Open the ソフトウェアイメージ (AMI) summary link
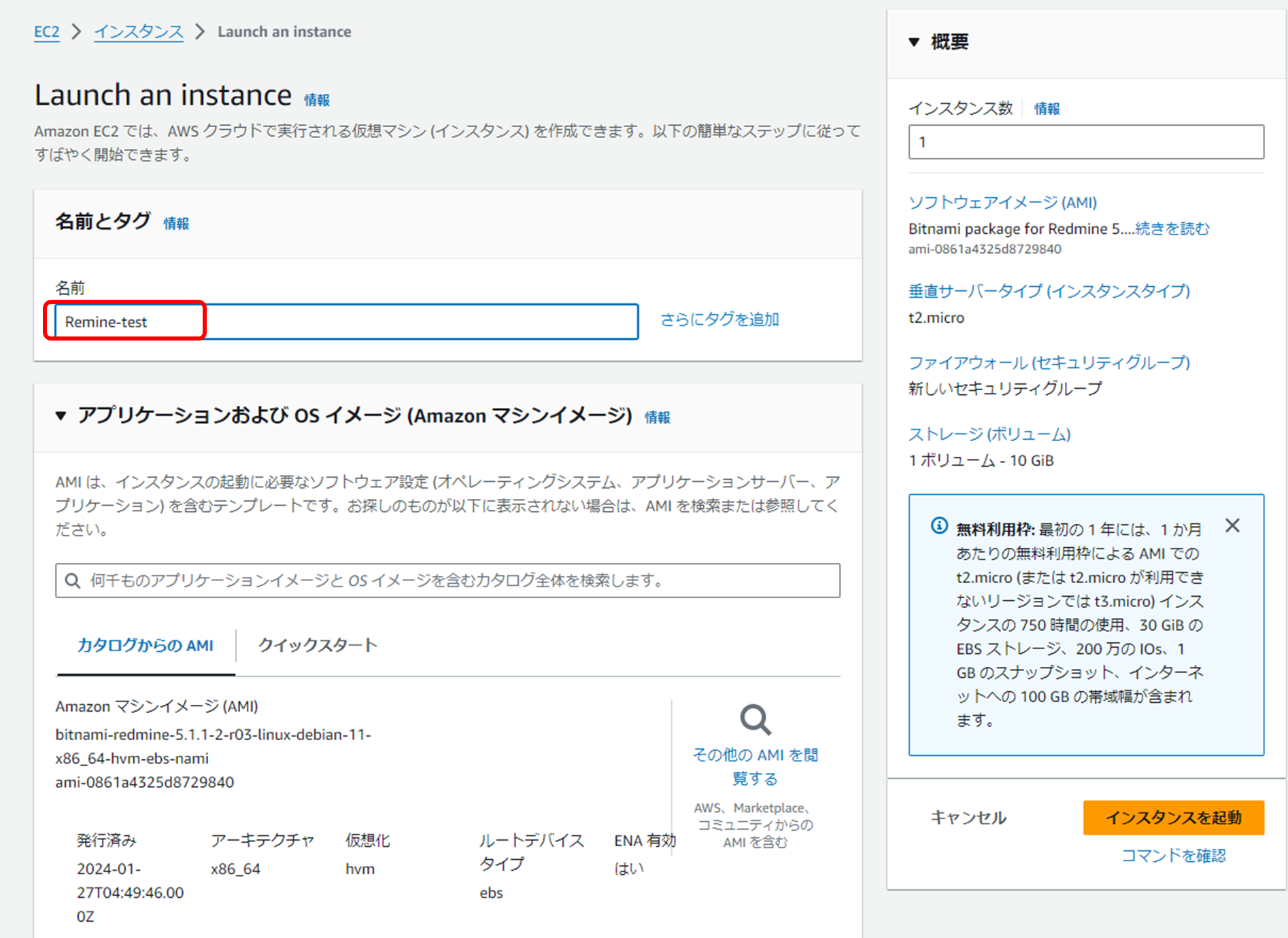This screenshot has width=1288, height=938. 1002,202
